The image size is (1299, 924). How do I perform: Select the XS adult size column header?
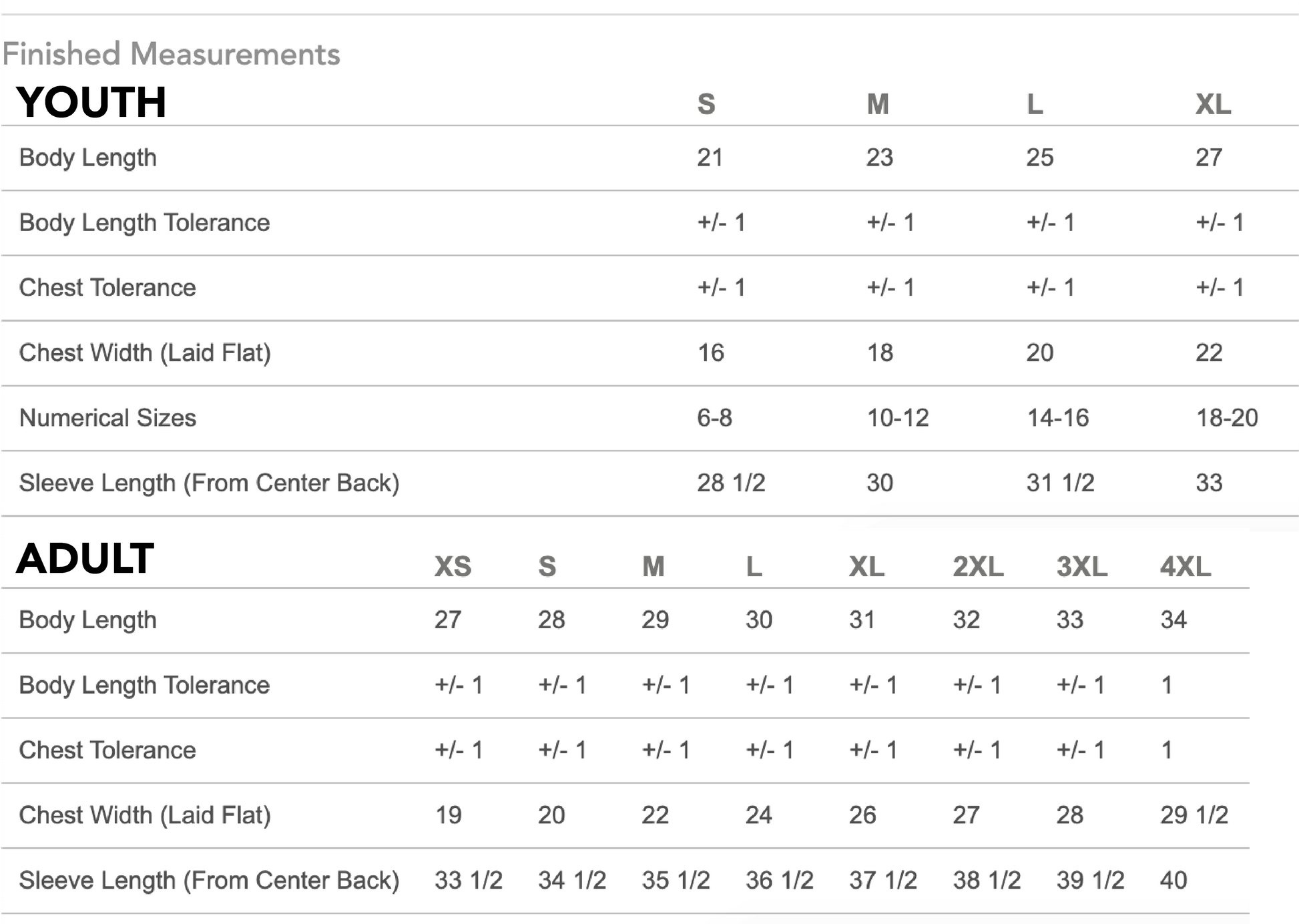[453, 567]
